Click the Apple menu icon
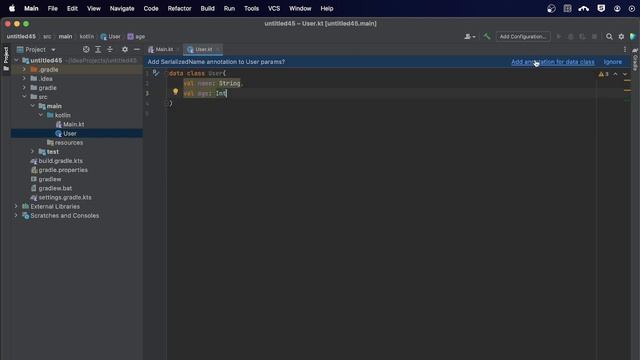The width and height of the screenshot is (640, 360). click(12, 8)
